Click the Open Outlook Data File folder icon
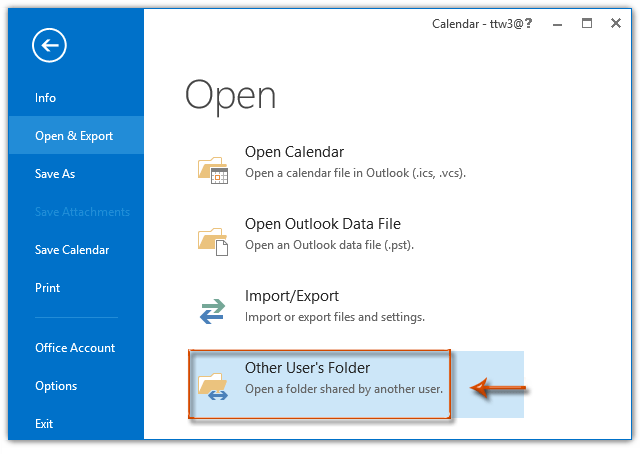 (213, 242)
